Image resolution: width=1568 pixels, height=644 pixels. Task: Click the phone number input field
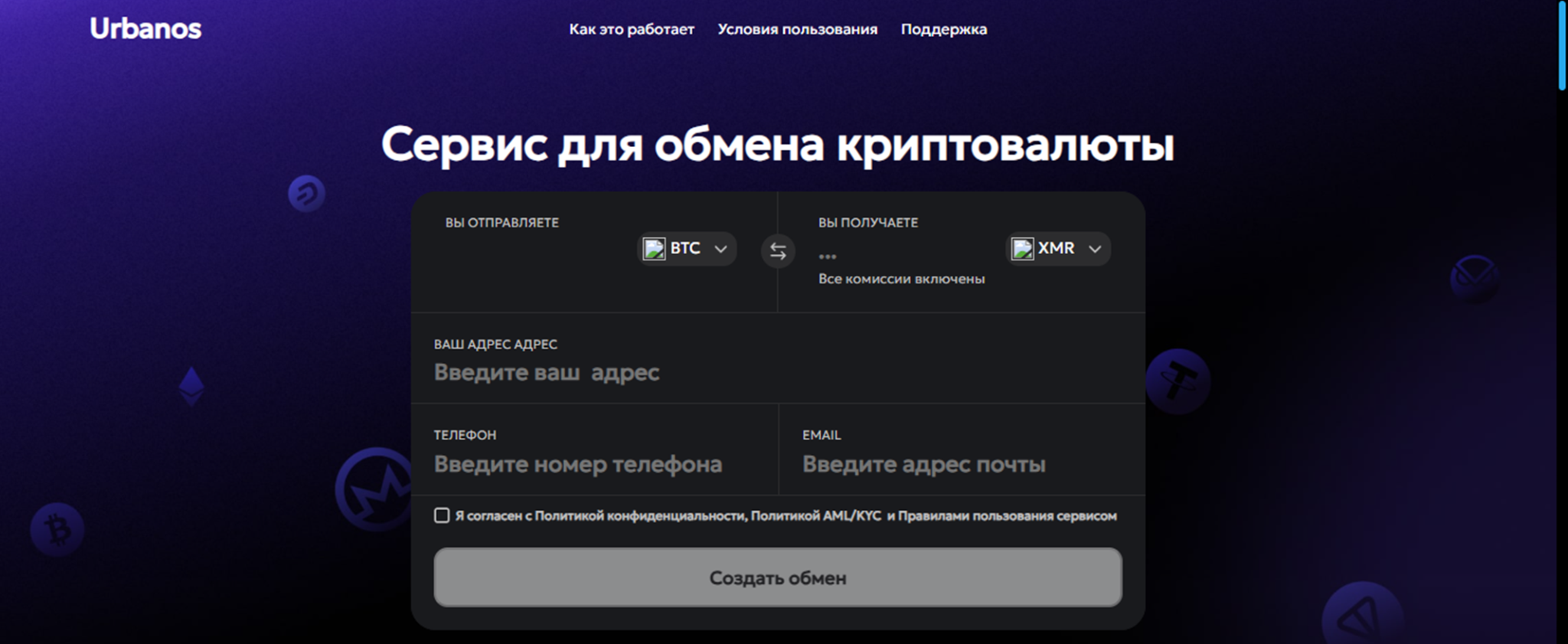594,464
